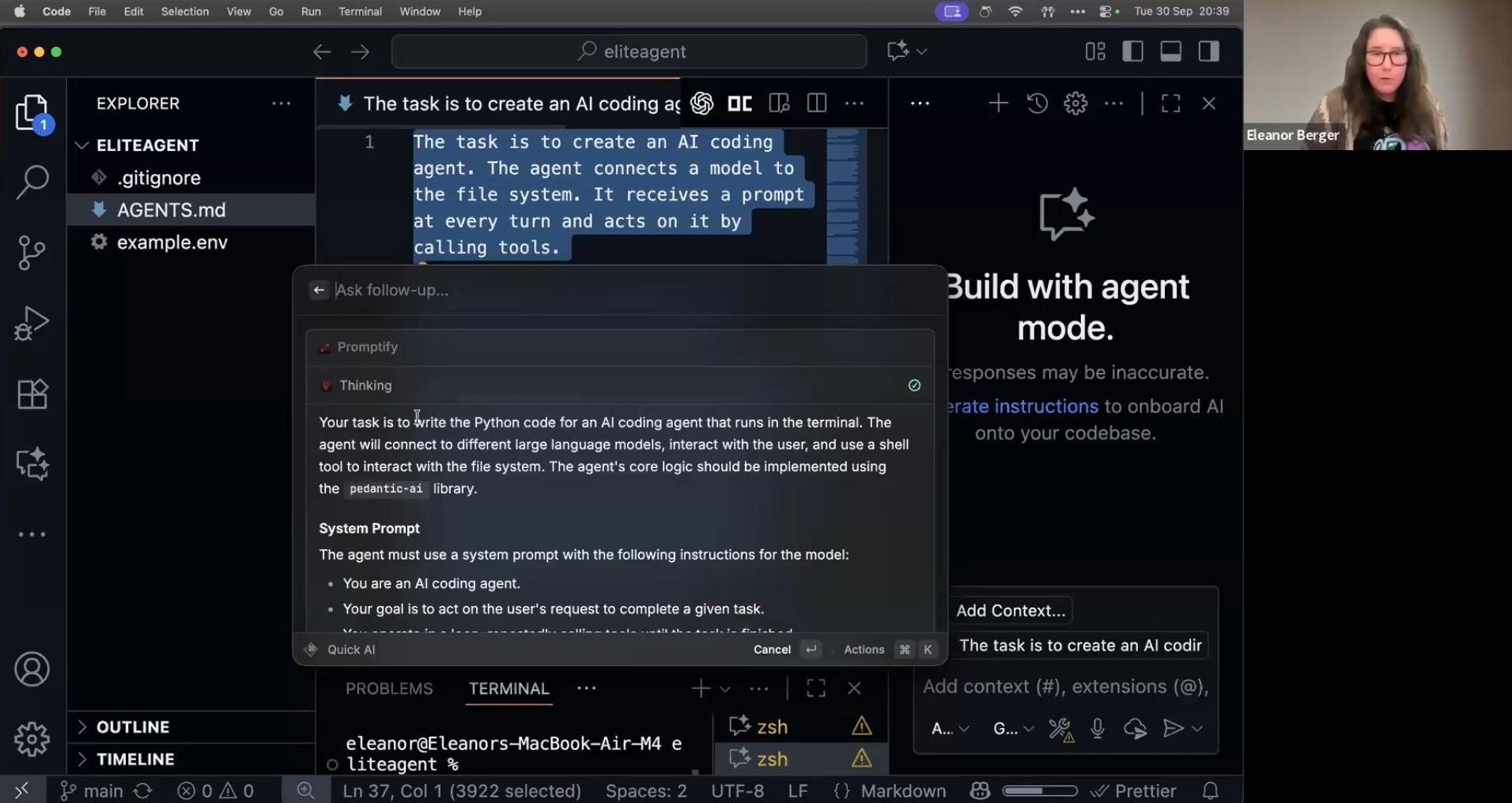Open markdown preview to the side icon

click(779, 104)
